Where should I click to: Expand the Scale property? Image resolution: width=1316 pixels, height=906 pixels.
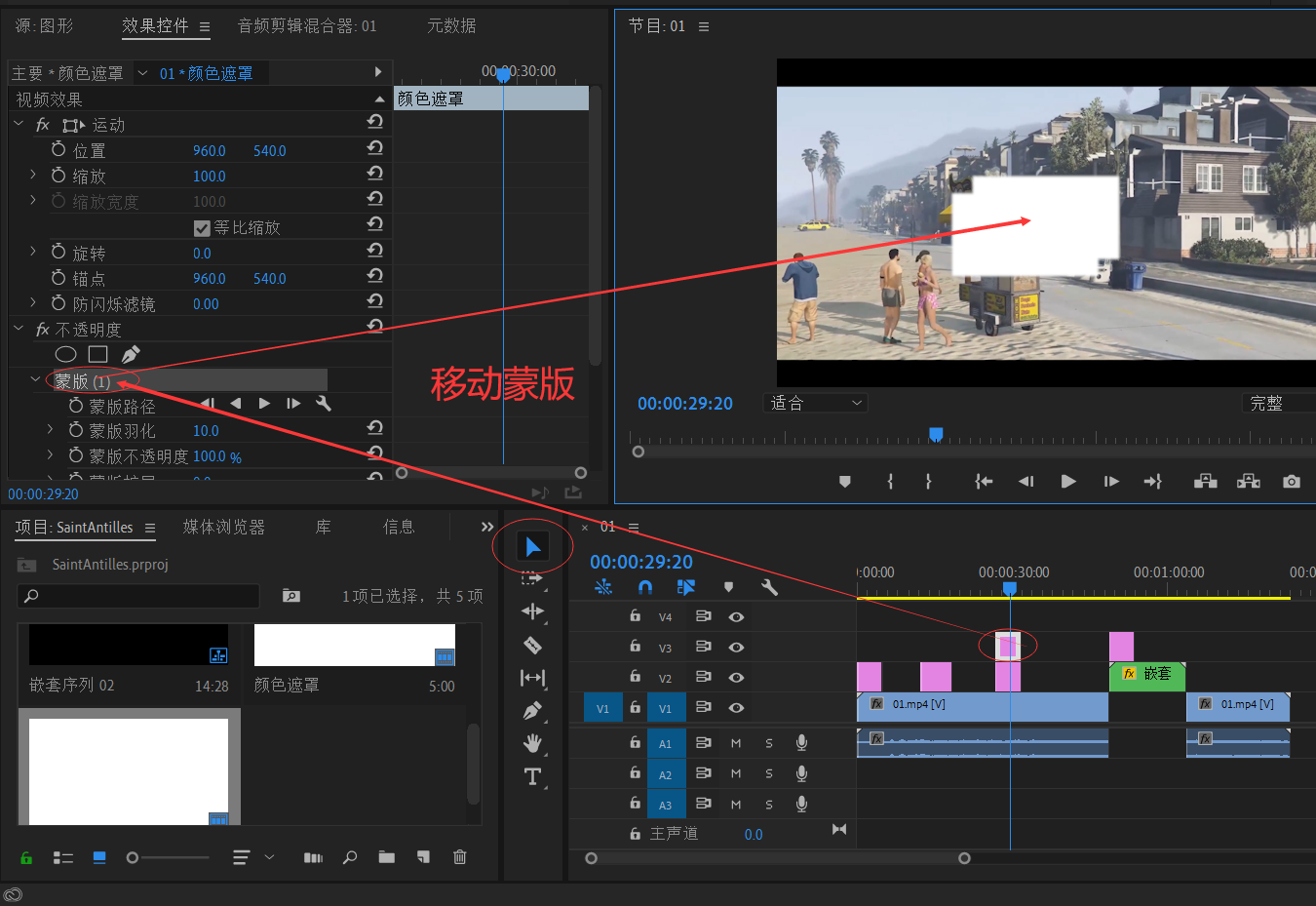(33, 175)
